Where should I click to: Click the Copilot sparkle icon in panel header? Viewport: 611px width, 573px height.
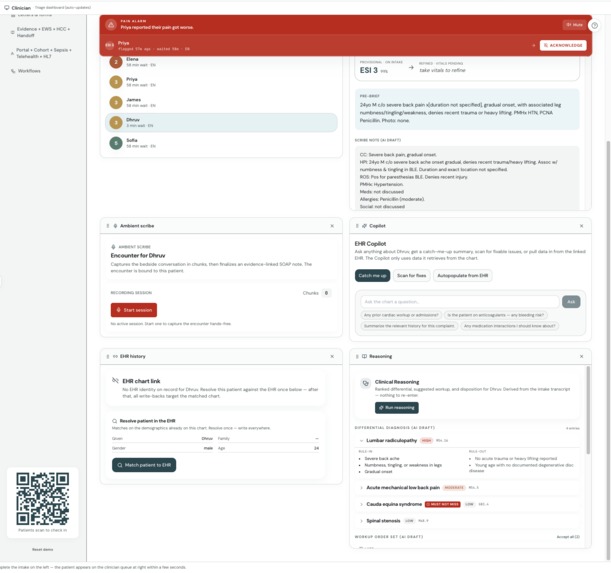[x=364, y=226]
